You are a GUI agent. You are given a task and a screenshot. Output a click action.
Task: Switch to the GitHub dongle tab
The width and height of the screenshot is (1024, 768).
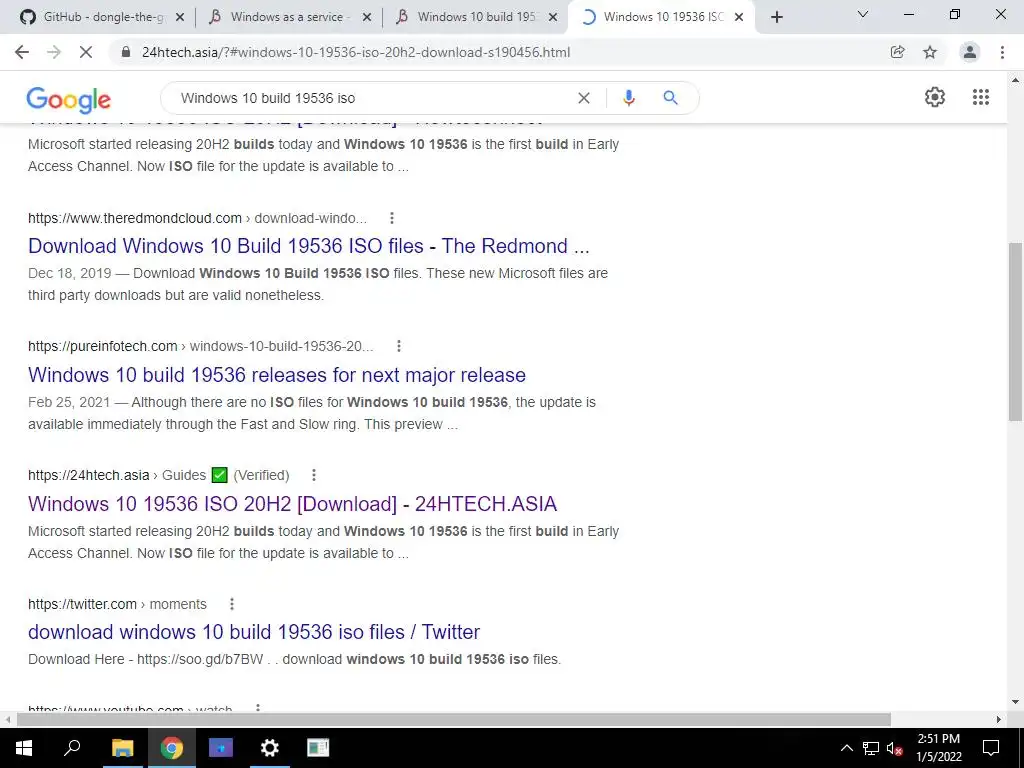point(103,17)
